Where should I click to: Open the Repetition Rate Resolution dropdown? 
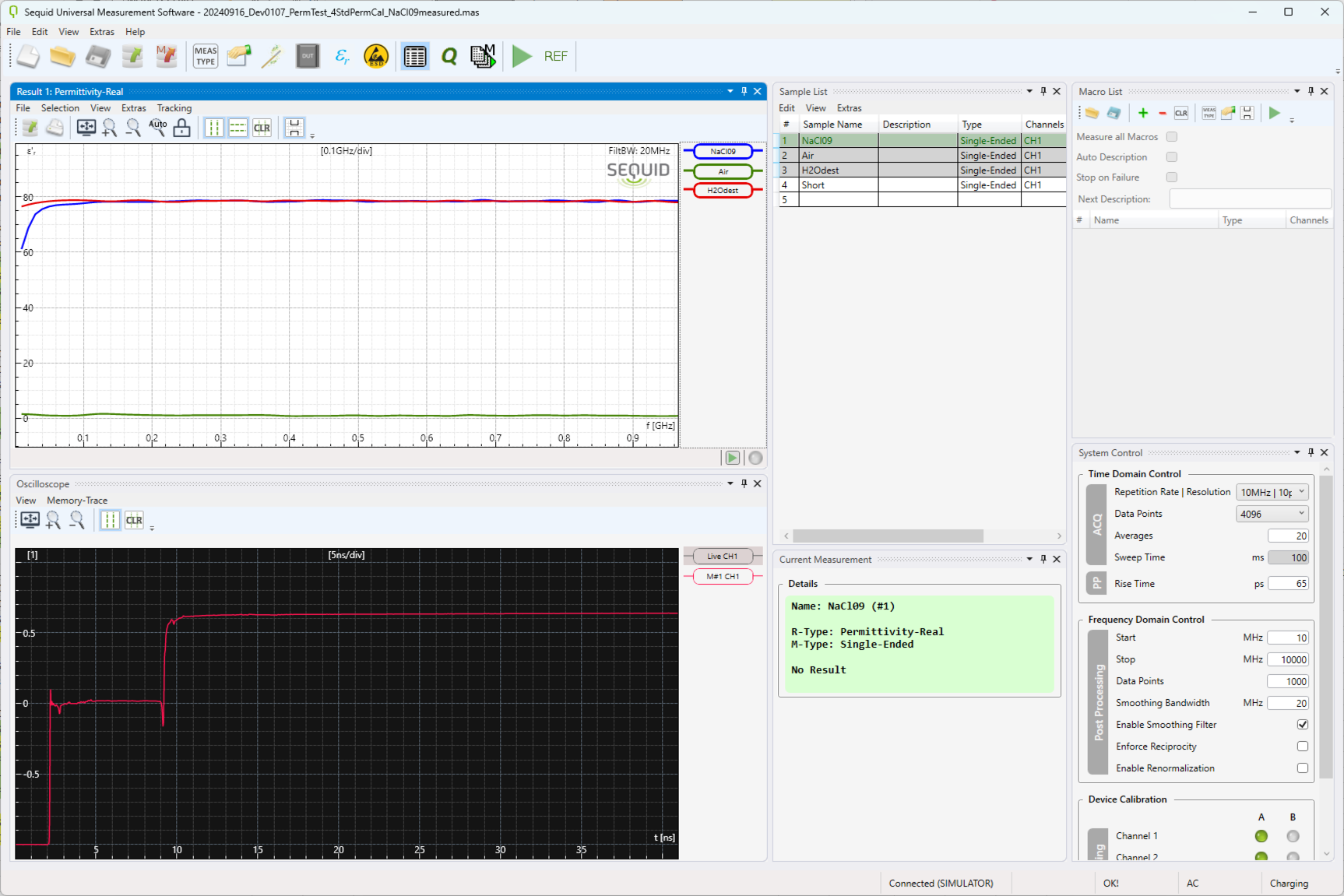(x=1272, y=492)
